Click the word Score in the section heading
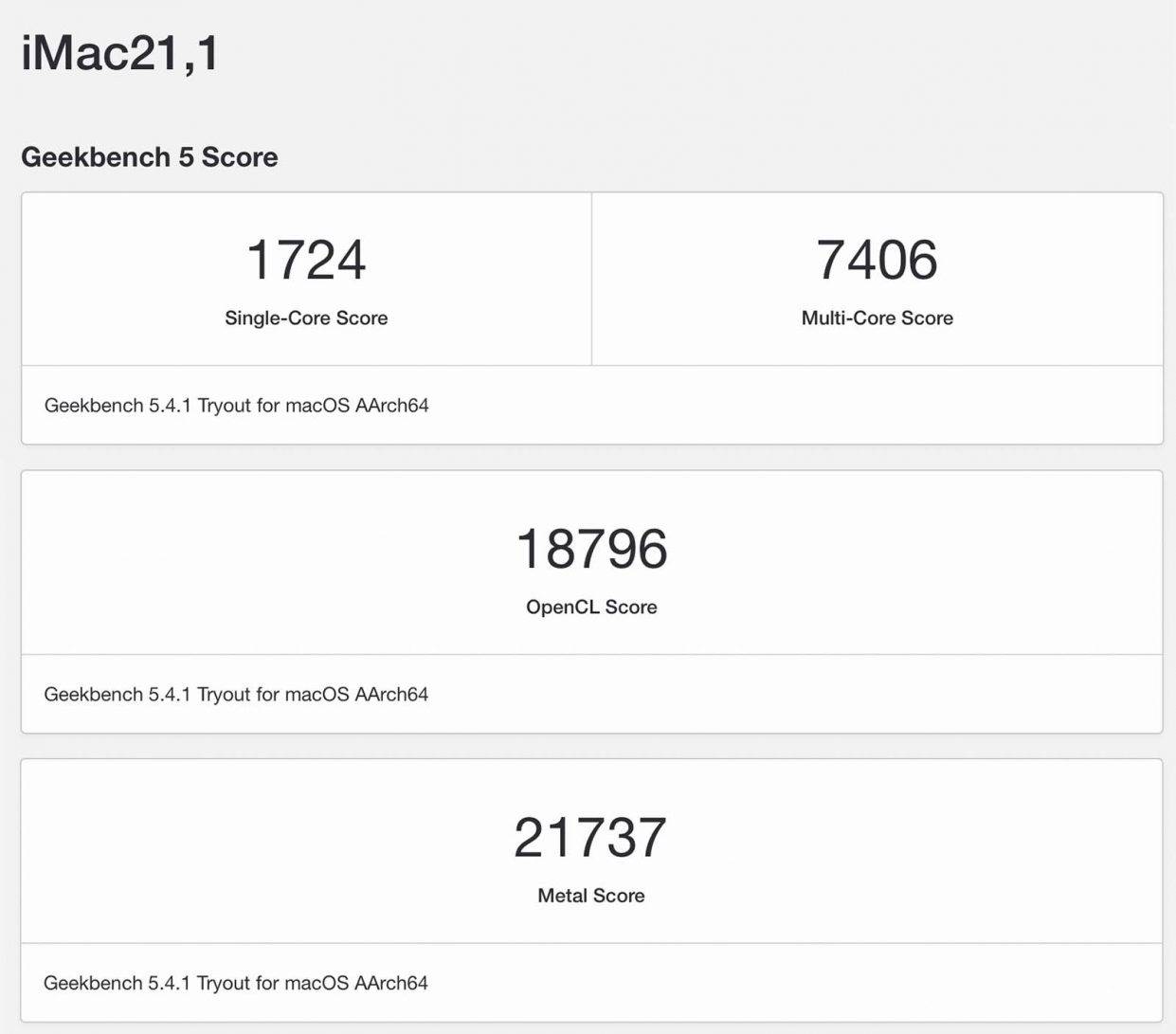Image resolution: width=1176 pixels, height=1034 pixels. point(240,157)
